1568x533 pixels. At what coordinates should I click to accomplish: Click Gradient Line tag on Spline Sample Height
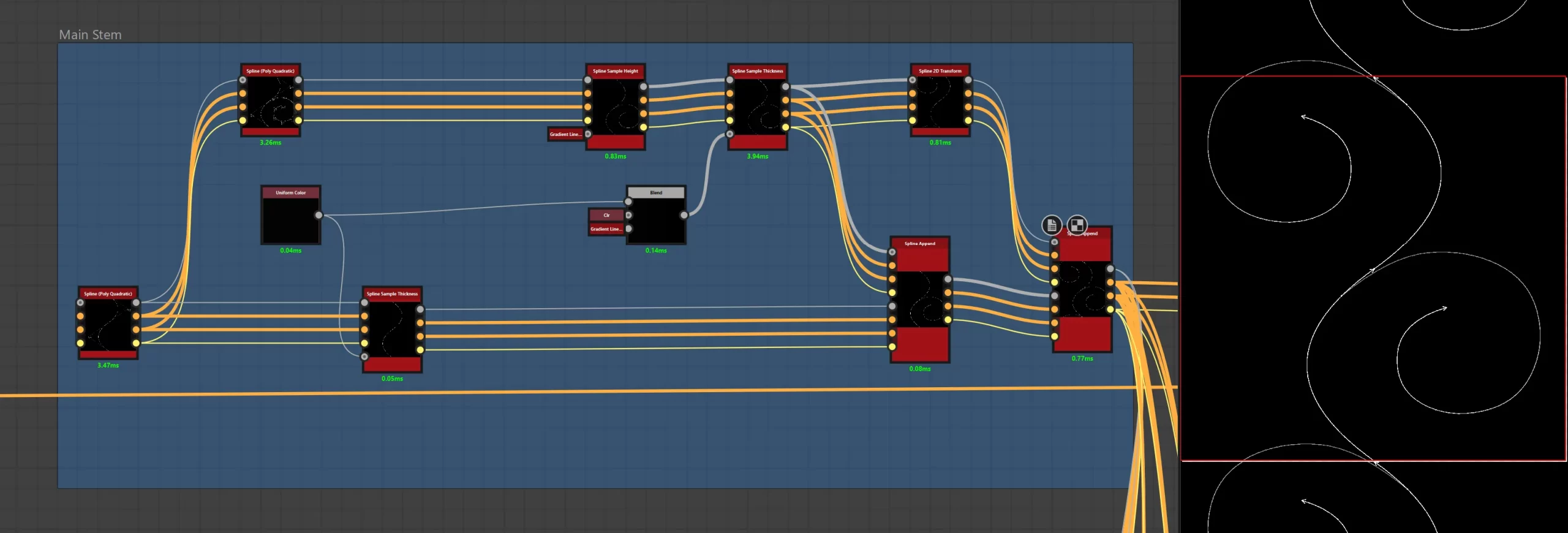pyautogui.click(x=565, y=134)
